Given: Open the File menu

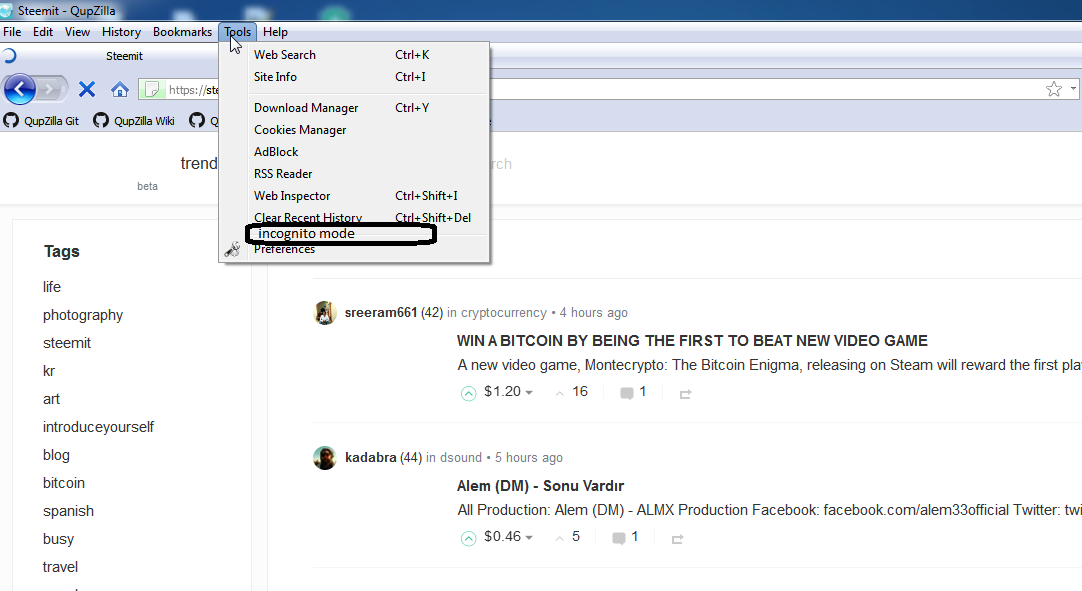Looking at the screenshot, I should pyautogui.click(x=12, y=32).
